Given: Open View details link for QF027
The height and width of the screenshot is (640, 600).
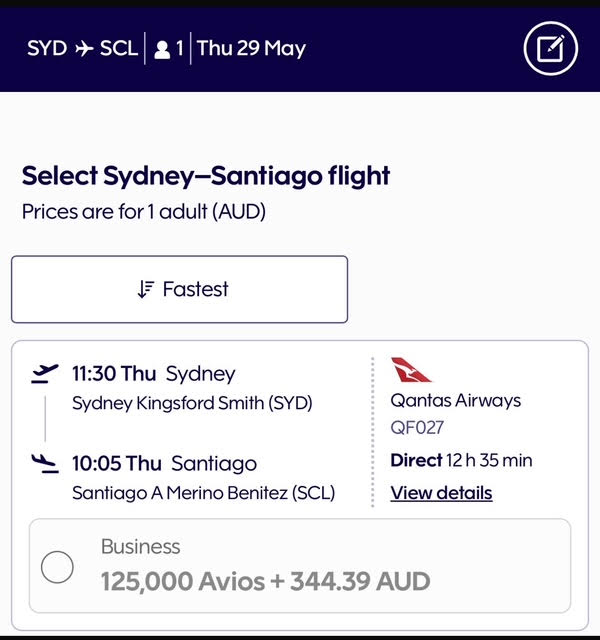Looking at the screenshot, I should click(441, 493).
